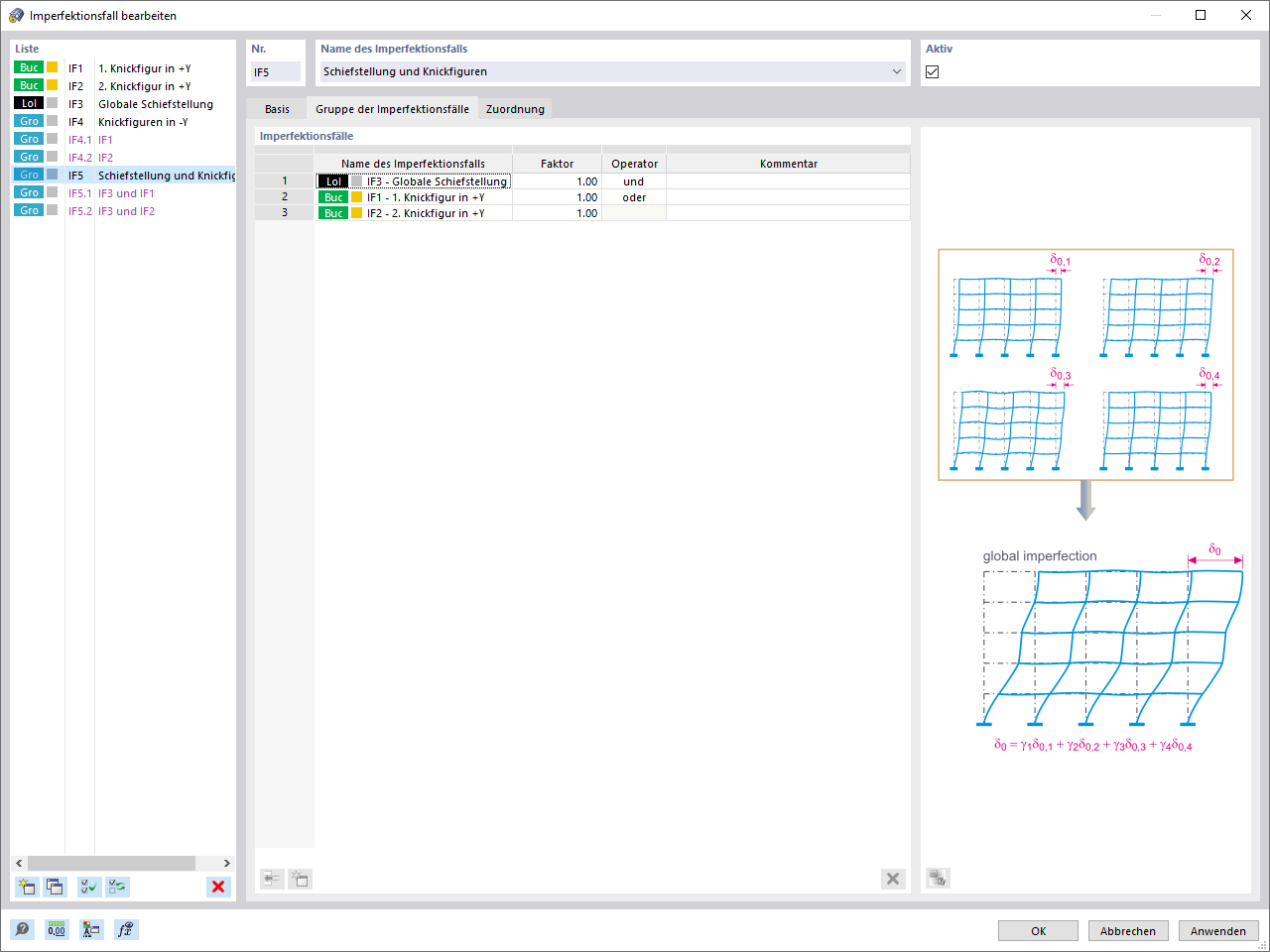
Task: Select IF4.1 sub-case in the list
Action: tap(124, 140)
